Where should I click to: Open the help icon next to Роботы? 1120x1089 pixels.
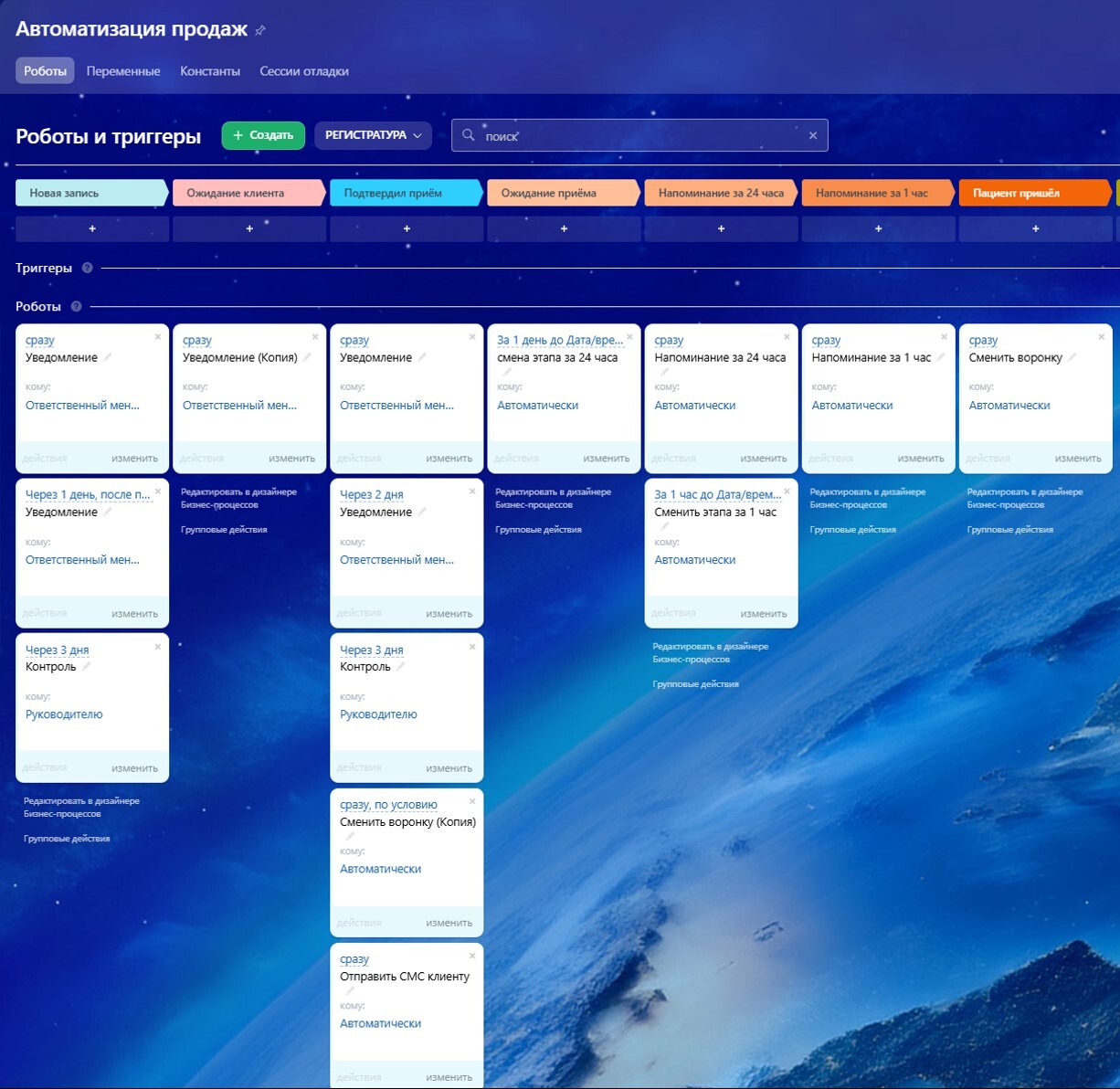[x=77, y=306]
